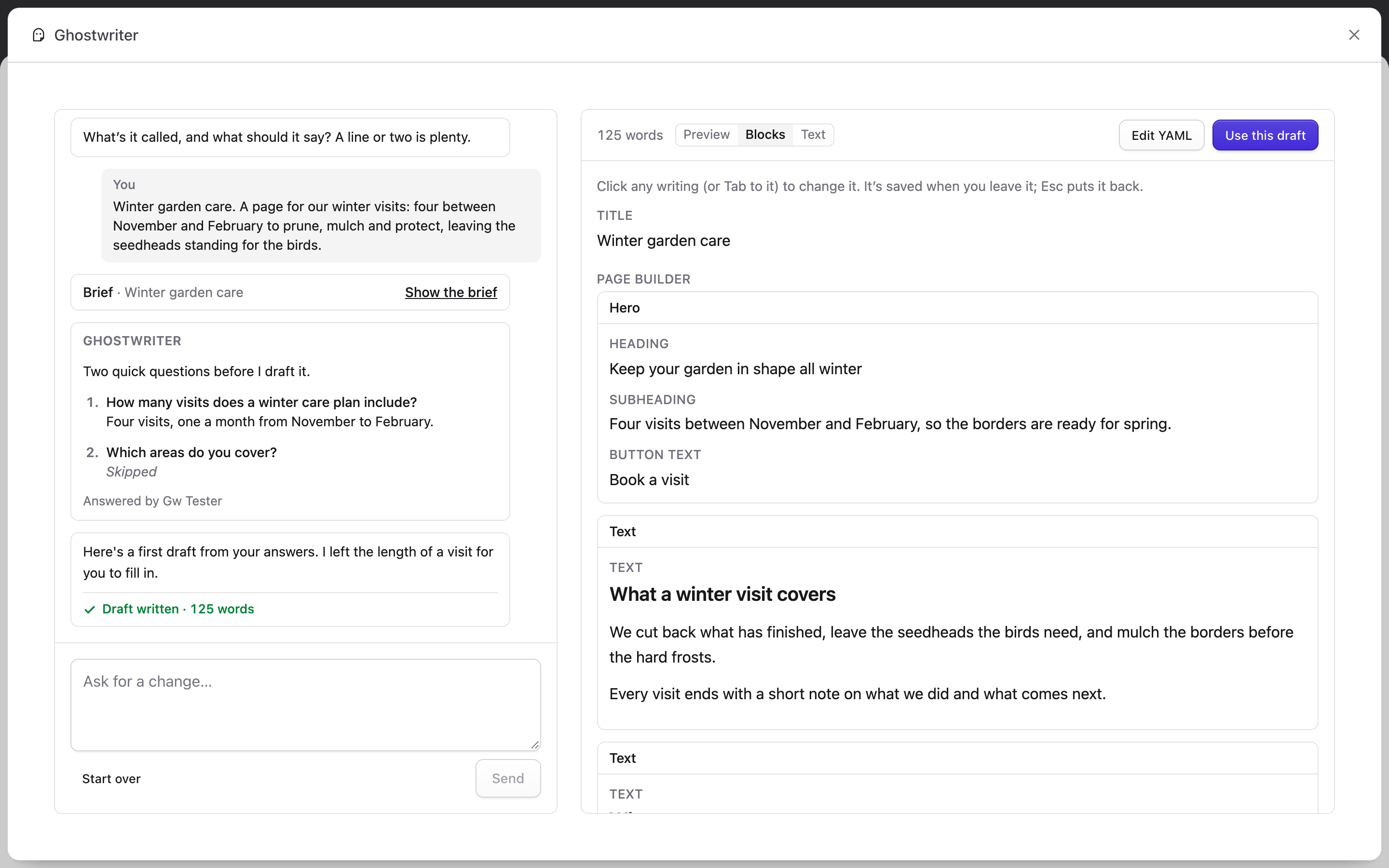Screen dimensions: 1389x868
Task: Click the 125 words count label
Action: [630, 135]
